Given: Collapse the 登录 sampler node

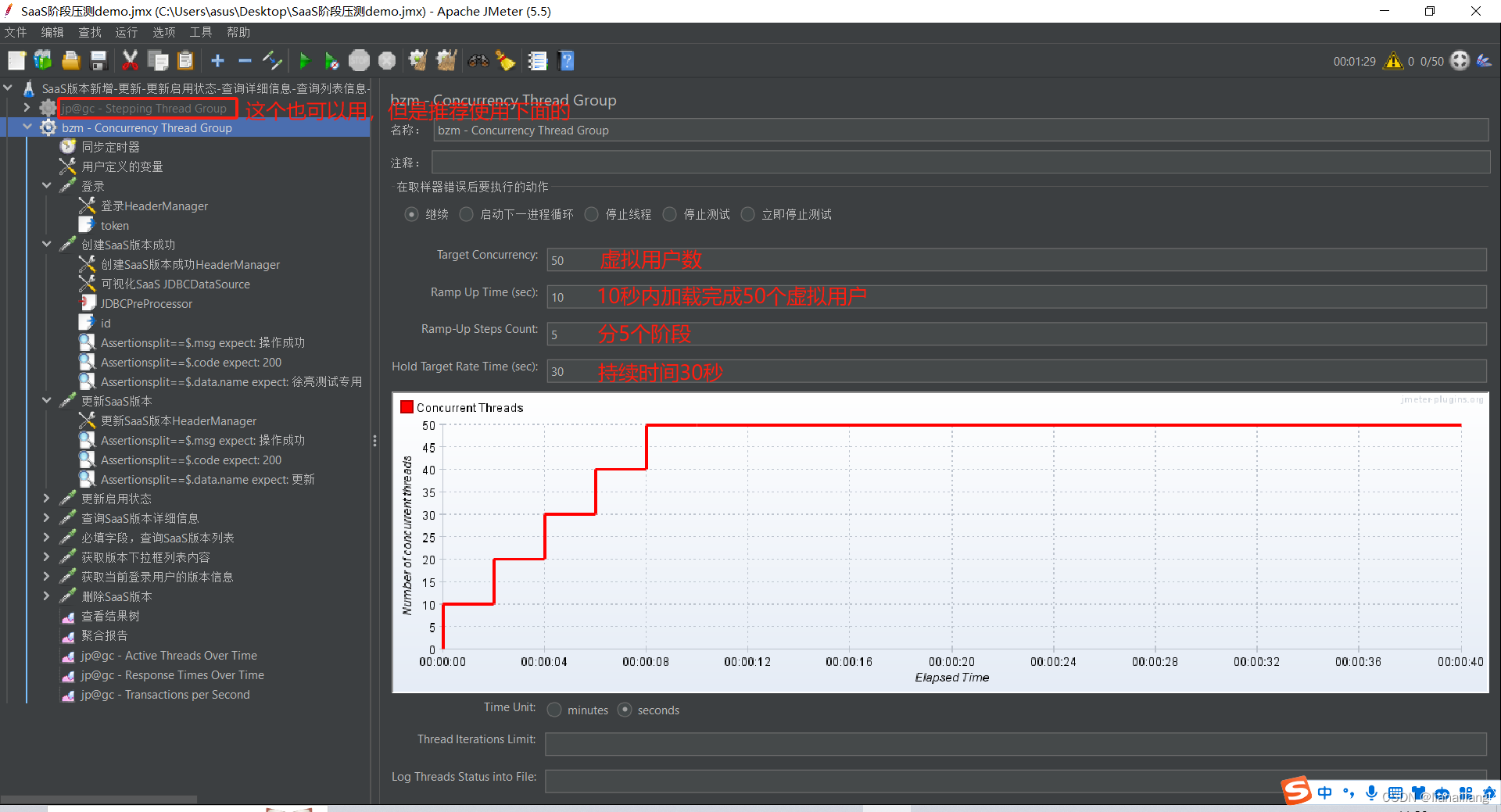Looking at the screenshot, I should (47, 185).
